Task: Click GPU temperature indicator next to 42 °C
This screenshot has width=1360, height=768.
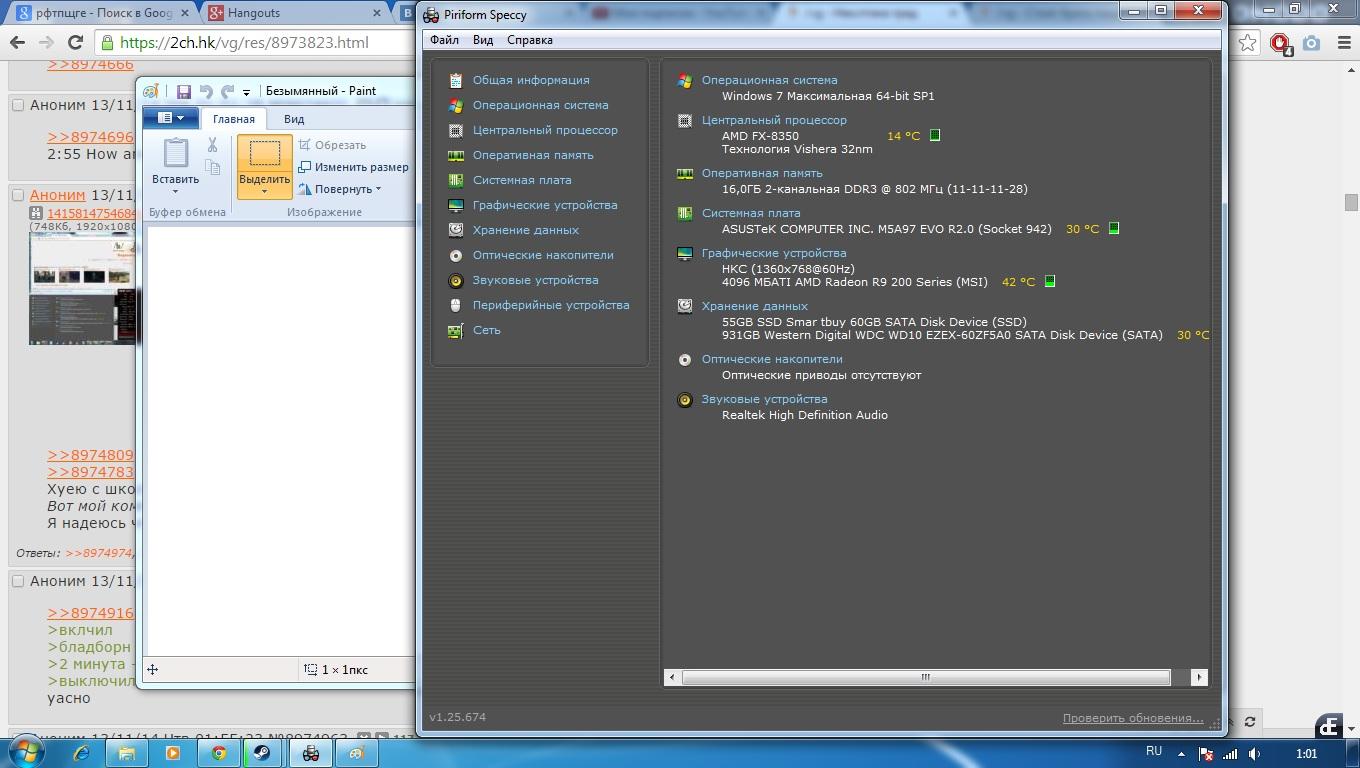Action: [x=1050, y=281]
